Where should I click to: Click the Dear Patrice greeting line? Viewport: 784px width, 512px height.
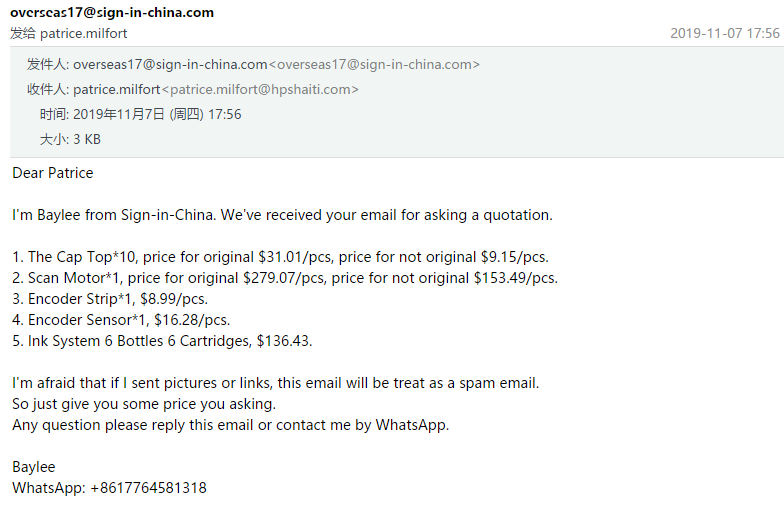pyautogui.click(x=52, y=173)
